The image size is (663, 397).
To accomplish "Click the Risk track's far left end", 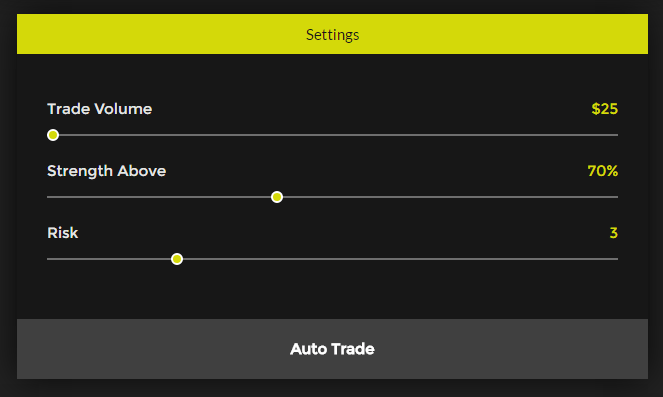I will pyautogui.click(x=50, y=259).
